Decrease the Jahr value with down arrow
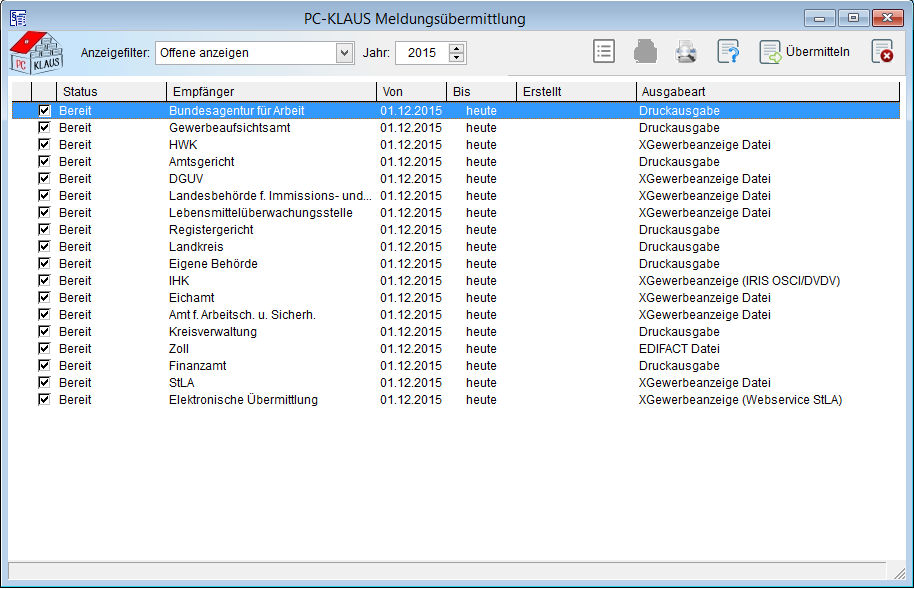914x589 pixels. [457, 58]
